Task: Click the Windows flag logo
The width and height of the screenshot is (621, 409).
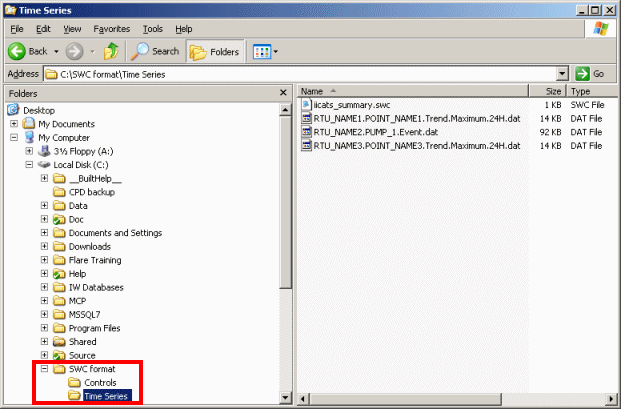Action: point(601,29)
